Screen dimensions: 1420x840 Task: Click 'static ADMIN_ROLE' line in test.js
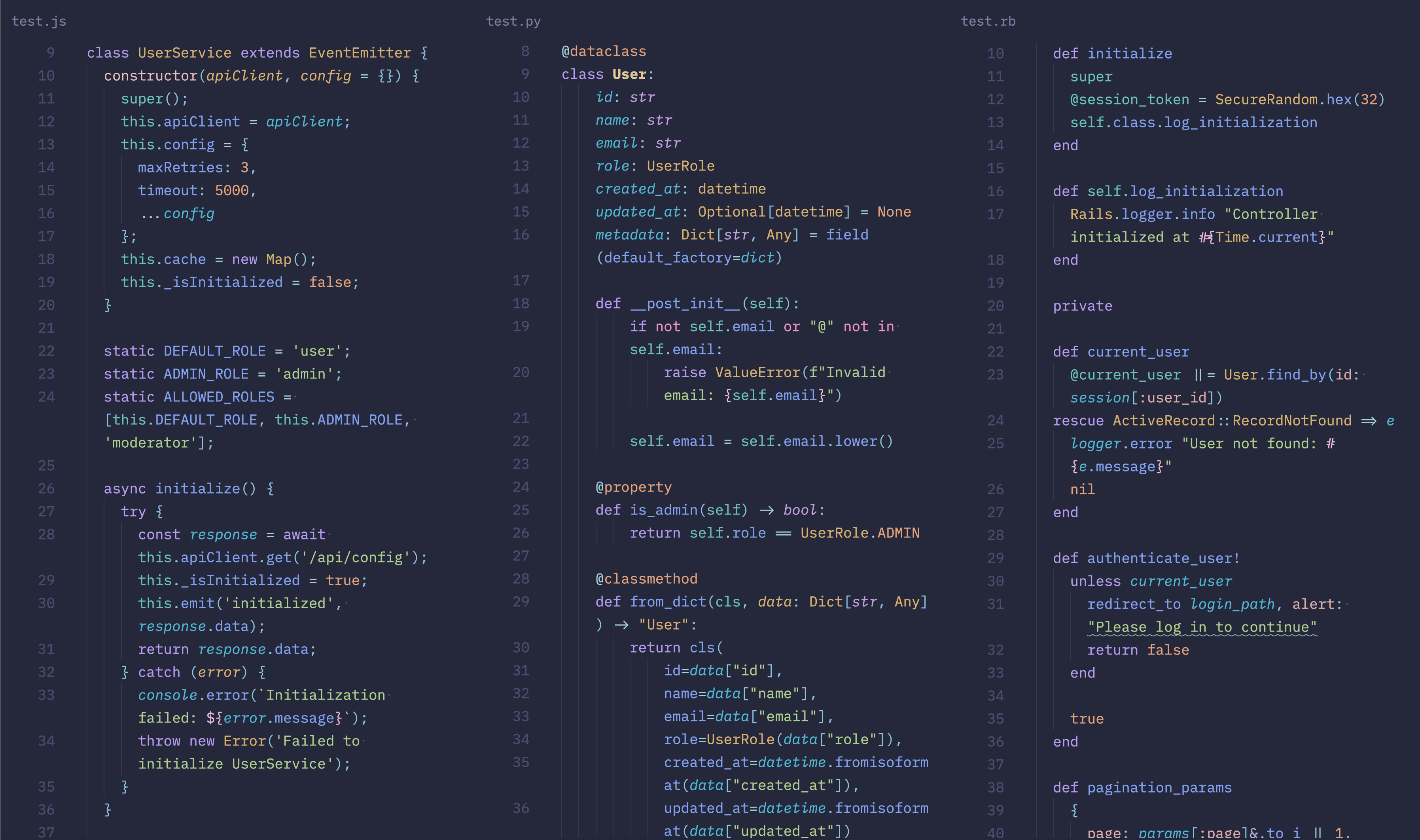(223, 374)
